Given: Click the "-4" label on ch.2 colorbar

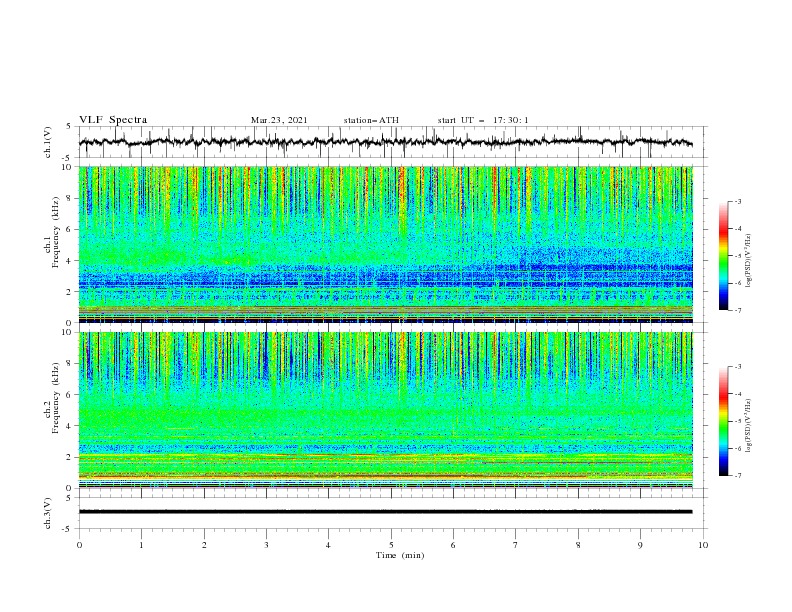Looking at the screenshot, I should point(738,394).
